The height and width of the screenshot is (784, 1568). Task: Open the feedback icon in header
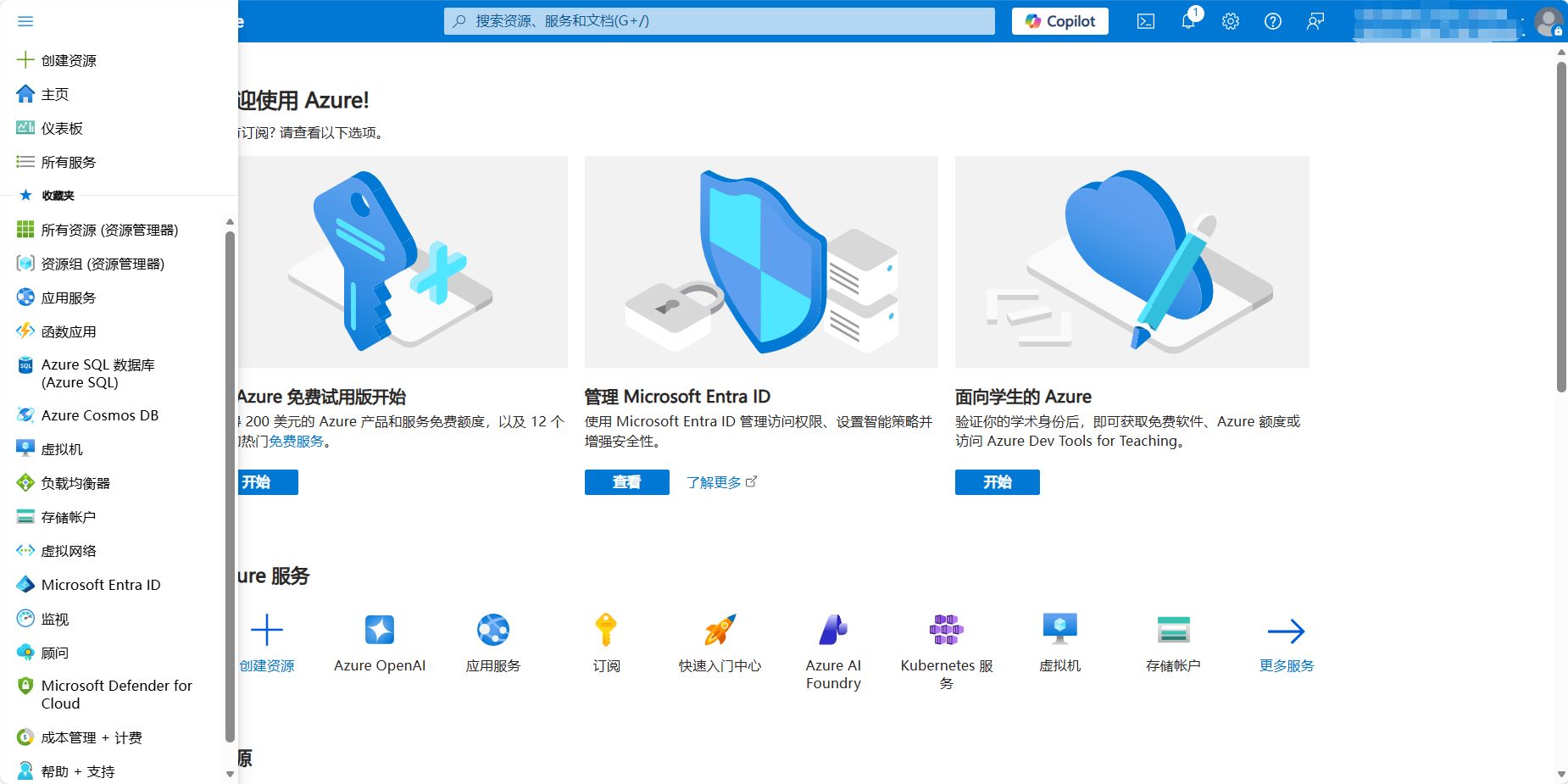[x=1315, y=21]
